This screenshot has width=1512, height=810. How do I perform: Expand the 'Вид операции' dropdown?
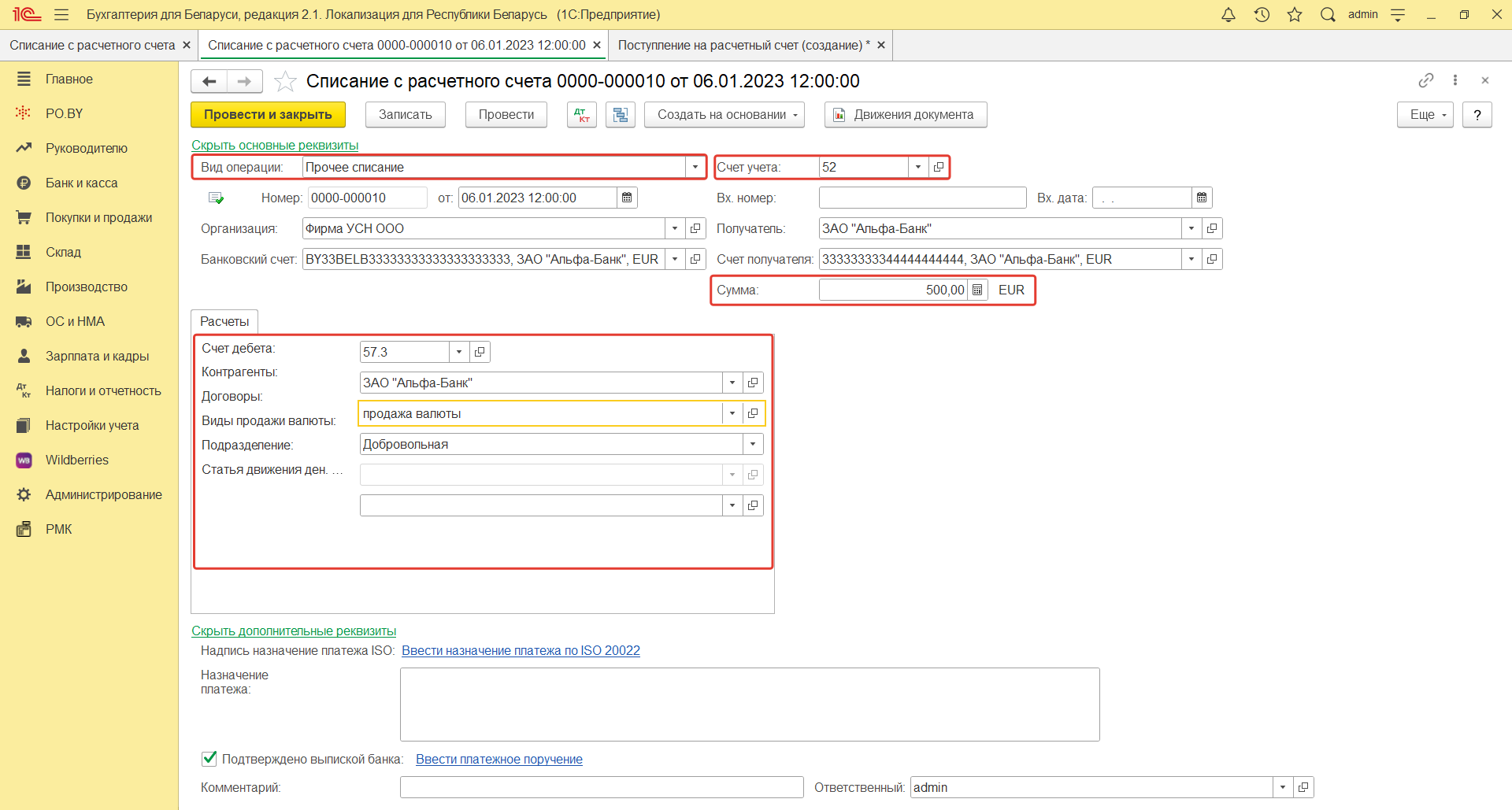pyautogui.click(x=695, y=167)
